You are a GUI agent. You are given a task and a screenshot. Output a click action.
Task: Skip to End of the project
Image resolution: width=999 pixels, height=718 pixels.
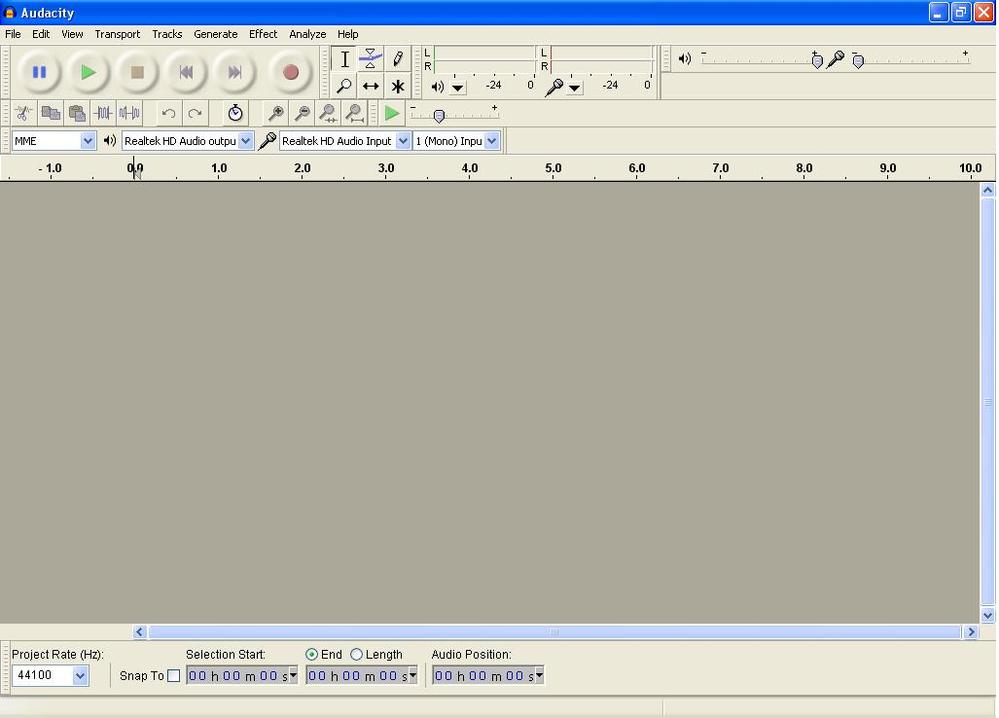(234, 72)
